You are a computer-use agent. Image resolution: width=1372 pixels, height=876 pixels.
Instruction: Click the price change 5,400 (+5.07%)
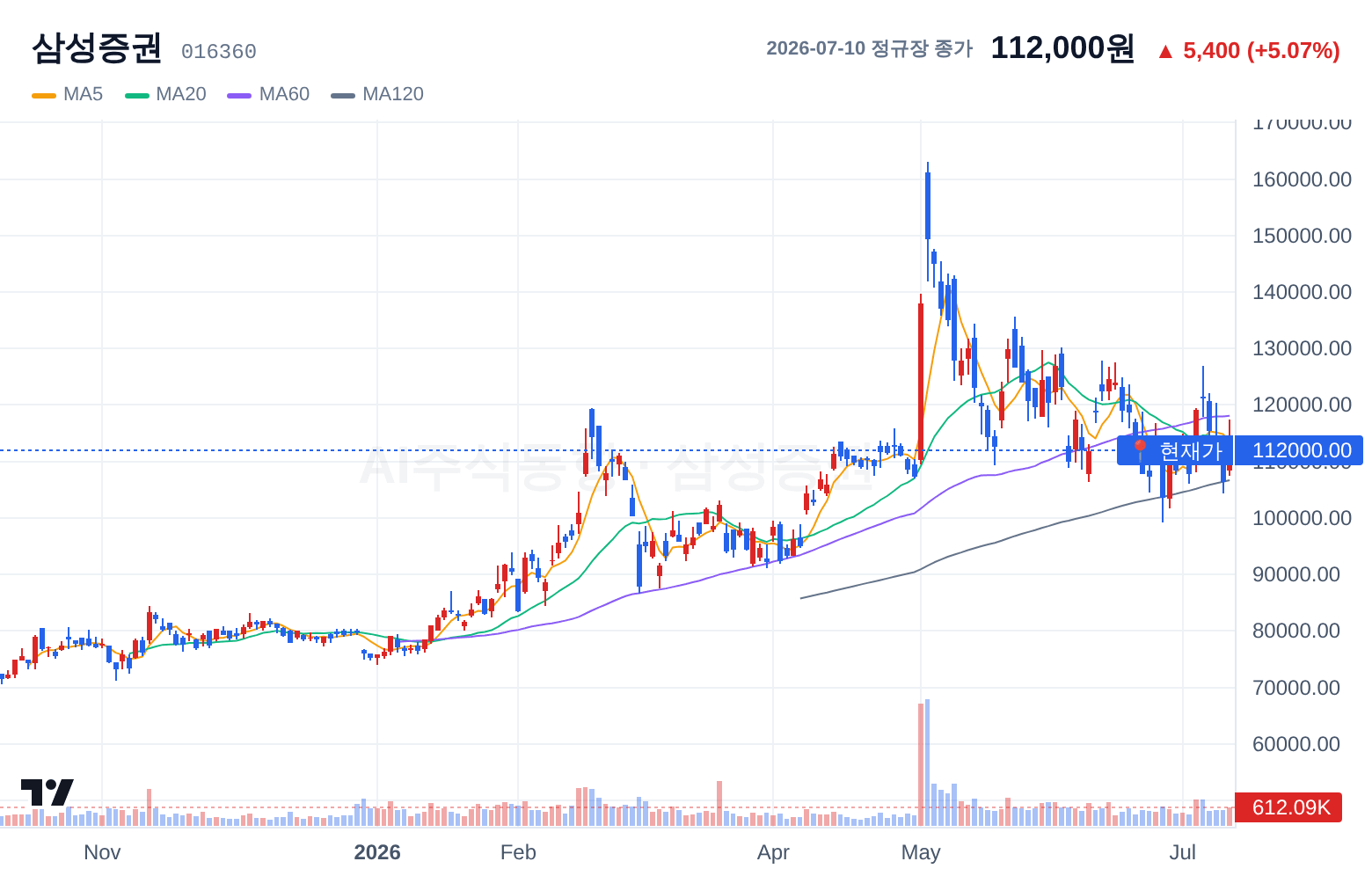point(1261,51)
